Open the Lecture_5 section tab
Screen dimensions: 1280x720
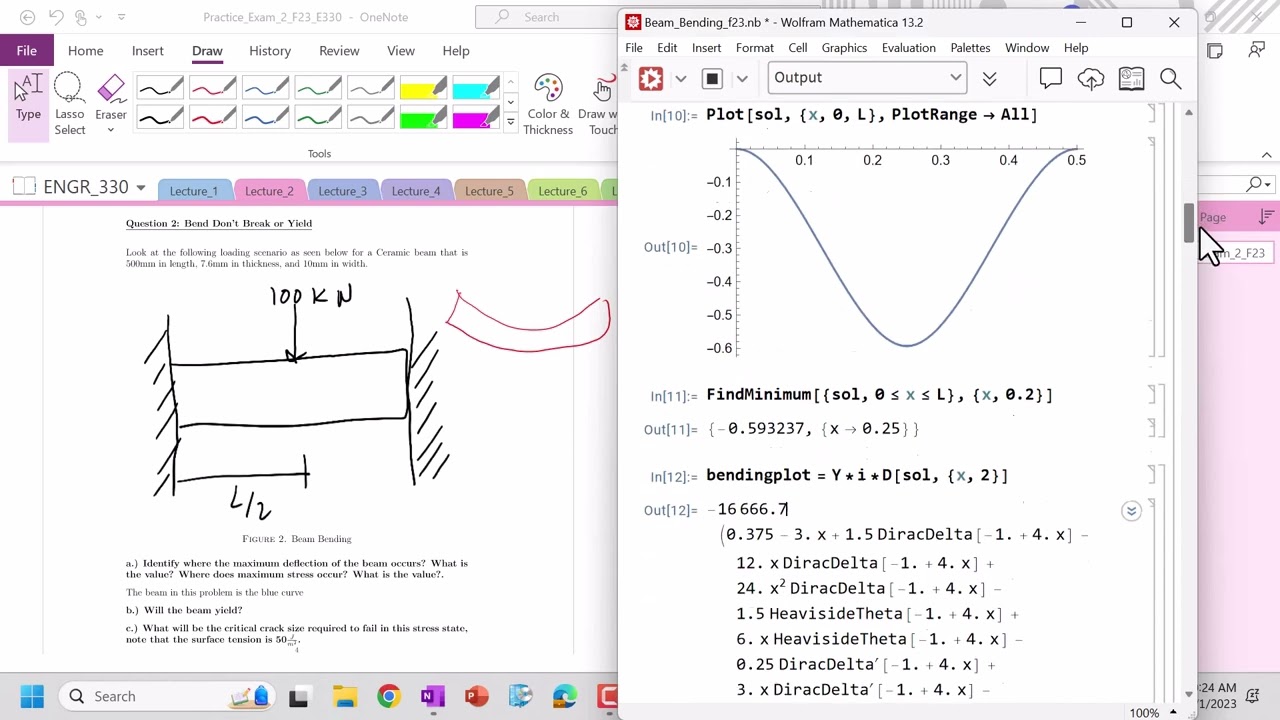tap(489, 191)
